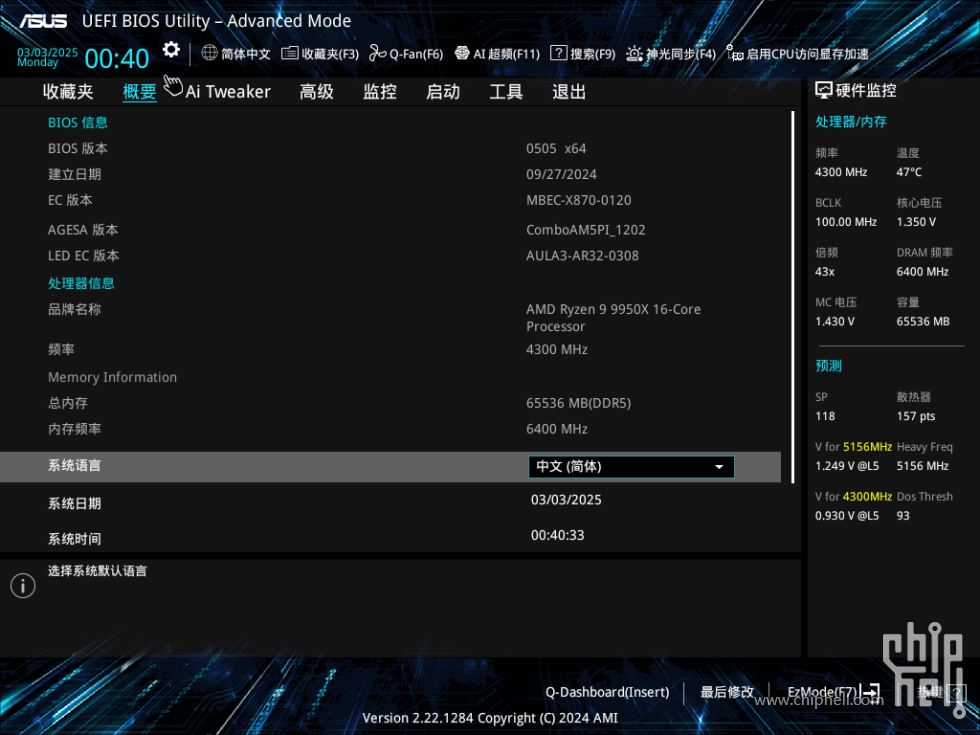Click the dropdown arrow of 系统语言
This screenshot has width=980, height=735.
pyautogui.click(x=719, y=467)
